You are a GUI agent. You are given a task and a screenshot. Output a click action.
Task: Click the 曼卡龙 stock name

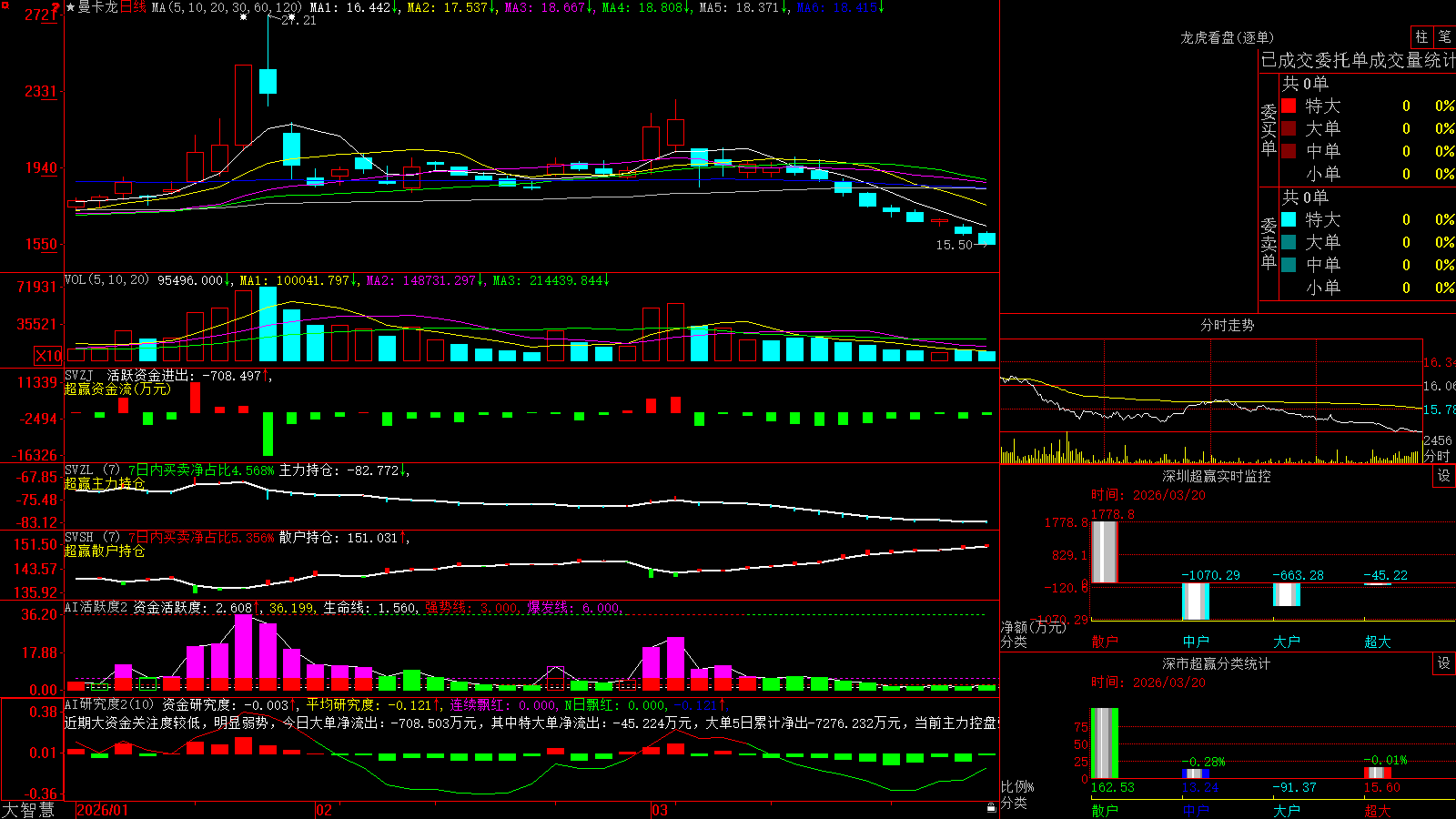tap(97, 7)
